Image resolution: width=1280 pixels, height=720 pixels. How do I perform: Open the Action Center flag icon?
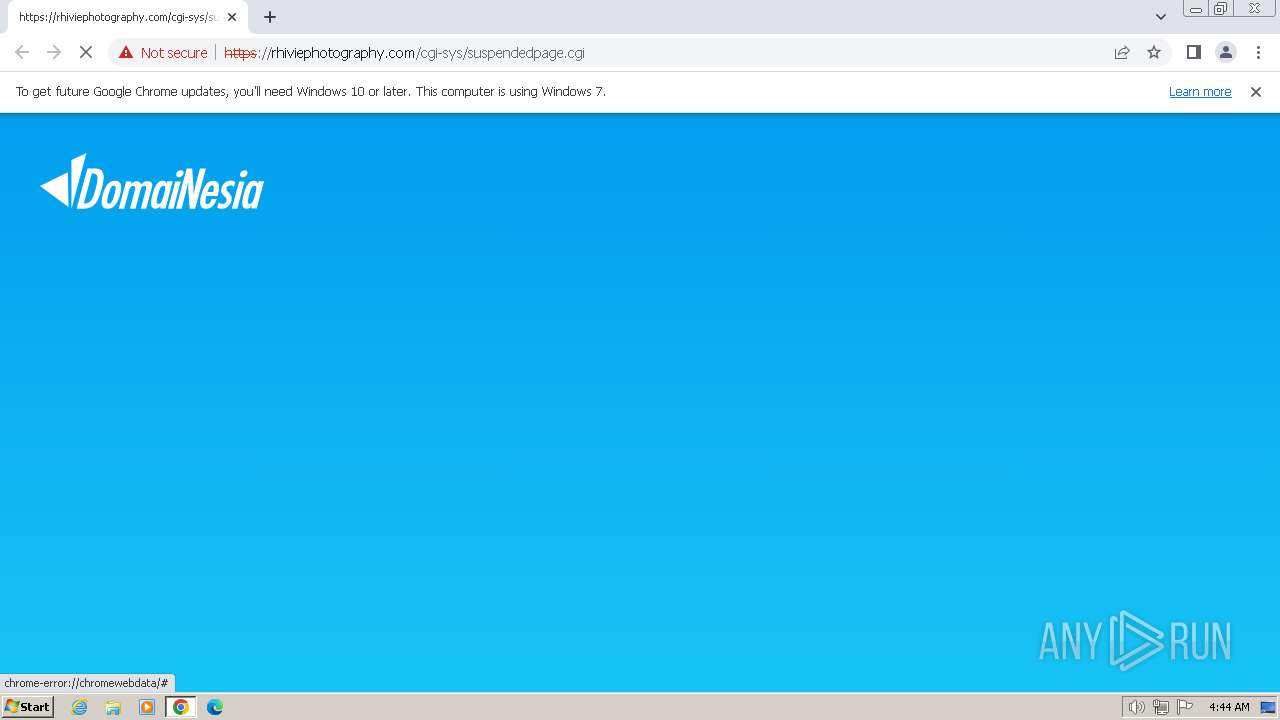(x=1185, y=707)
